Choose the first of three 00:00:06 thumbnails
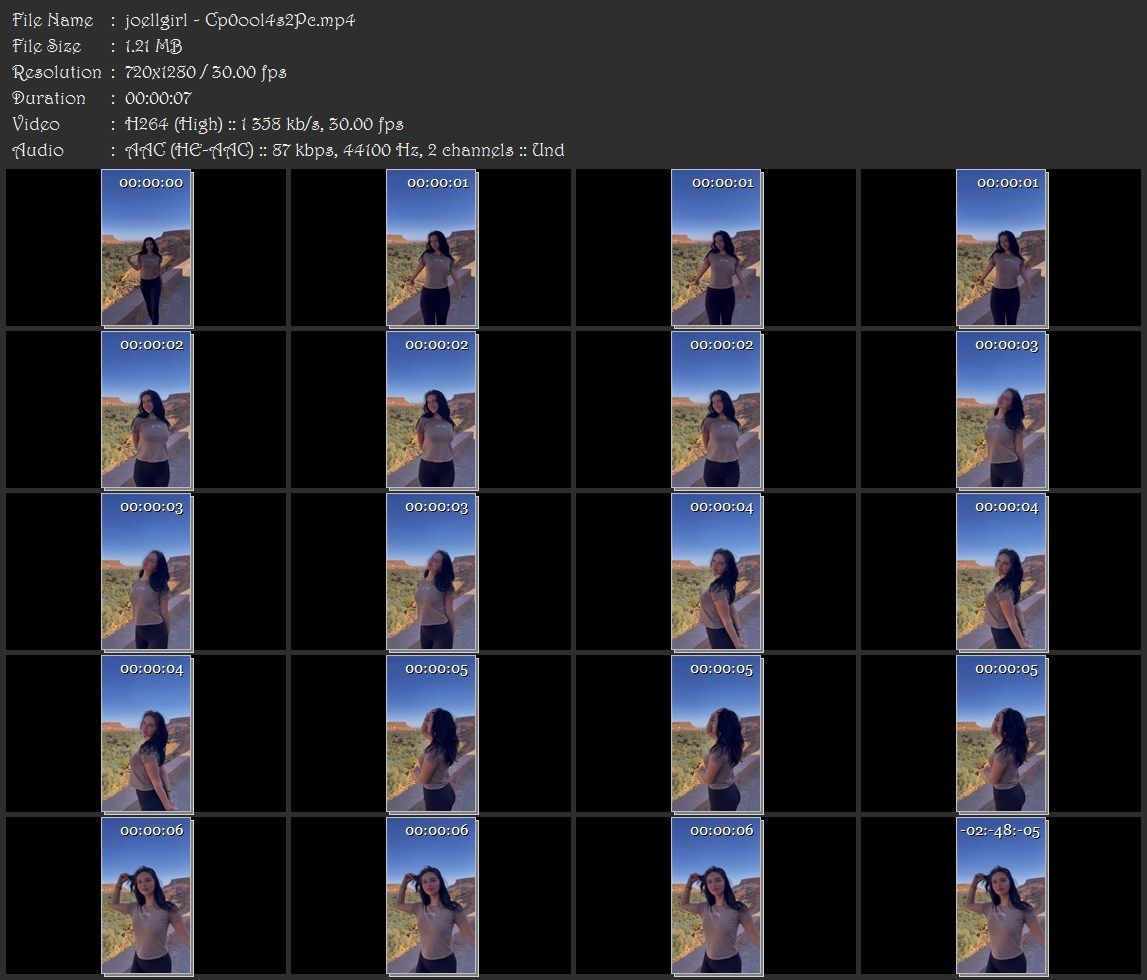The width and height of the screenshot is (1147, 980). click(146, 895)
